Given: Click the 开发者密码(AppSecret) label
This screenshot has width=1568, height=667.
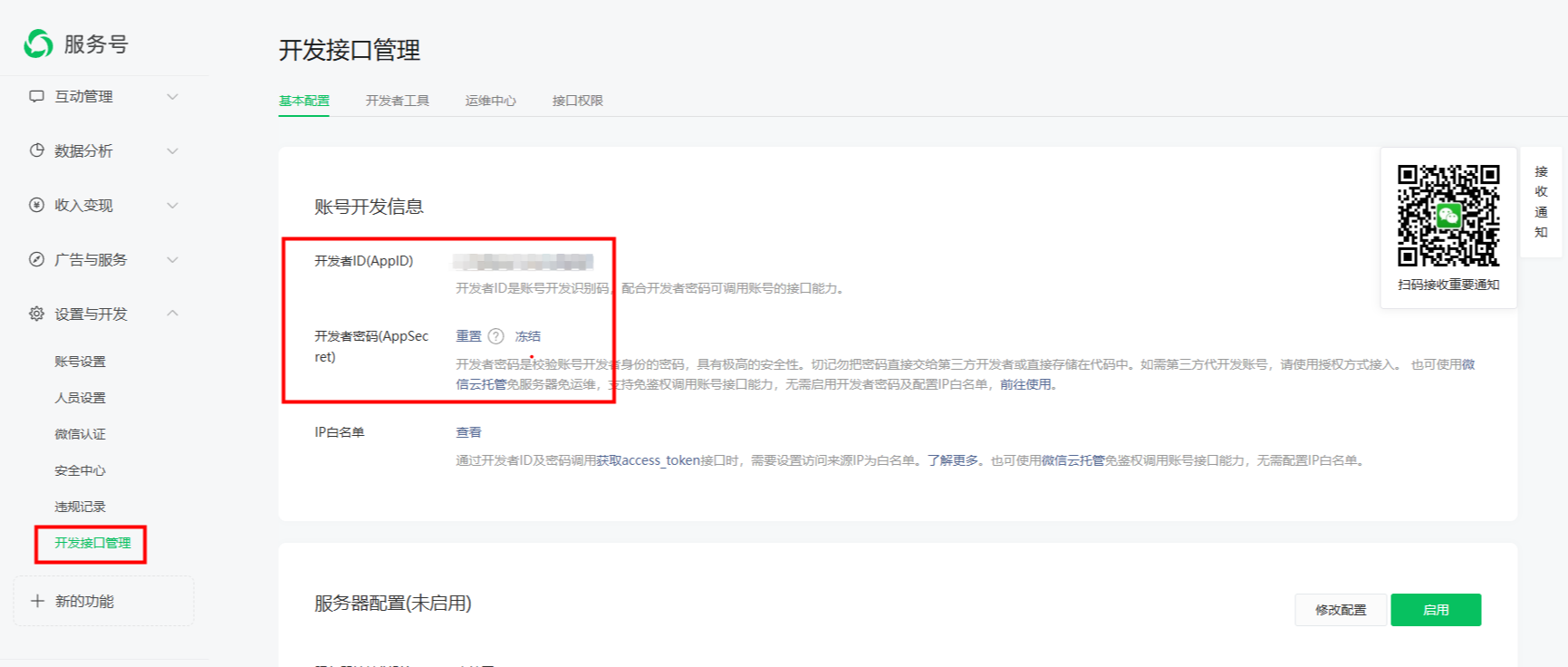Looking at the screenshot, I should [x=371, y=346].
